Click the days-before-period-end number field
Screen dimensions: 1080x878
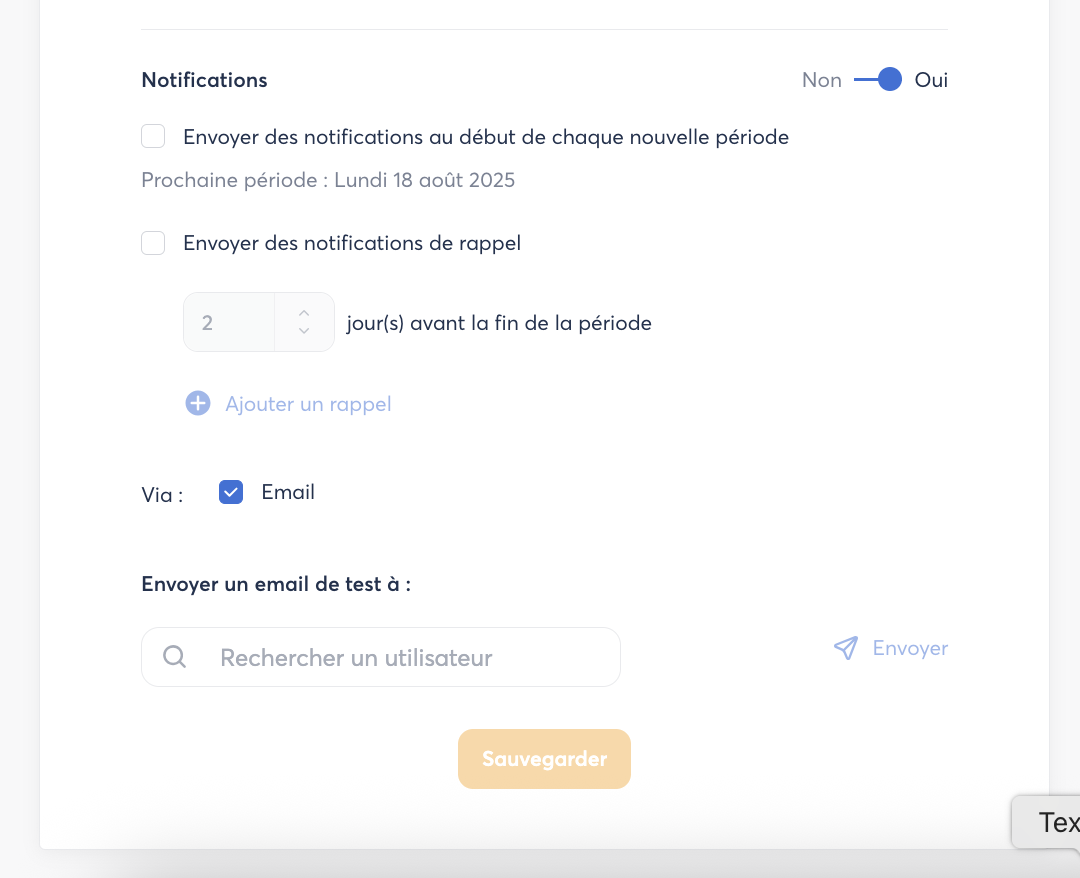click(x=229, y=322)
